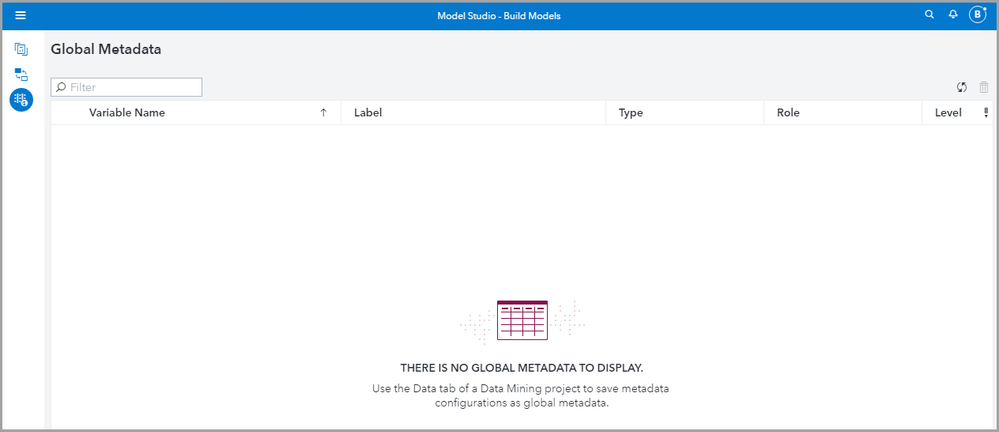Image resolution: width=999 pixels, height=432 pixels.
Task: Select the Global Metadata sidebar icon
Action: tap(21, 99)
